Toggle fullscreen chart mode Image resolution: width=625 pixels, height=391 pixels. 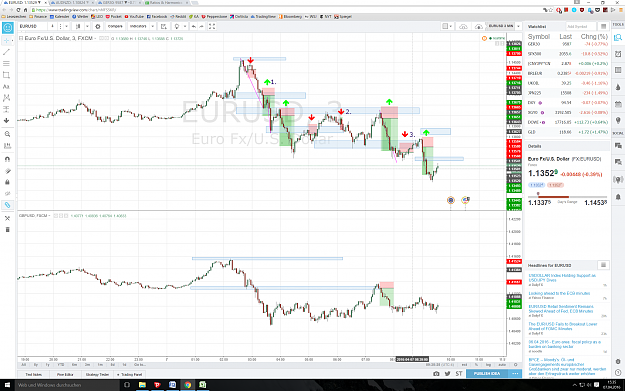click(212, 26)
